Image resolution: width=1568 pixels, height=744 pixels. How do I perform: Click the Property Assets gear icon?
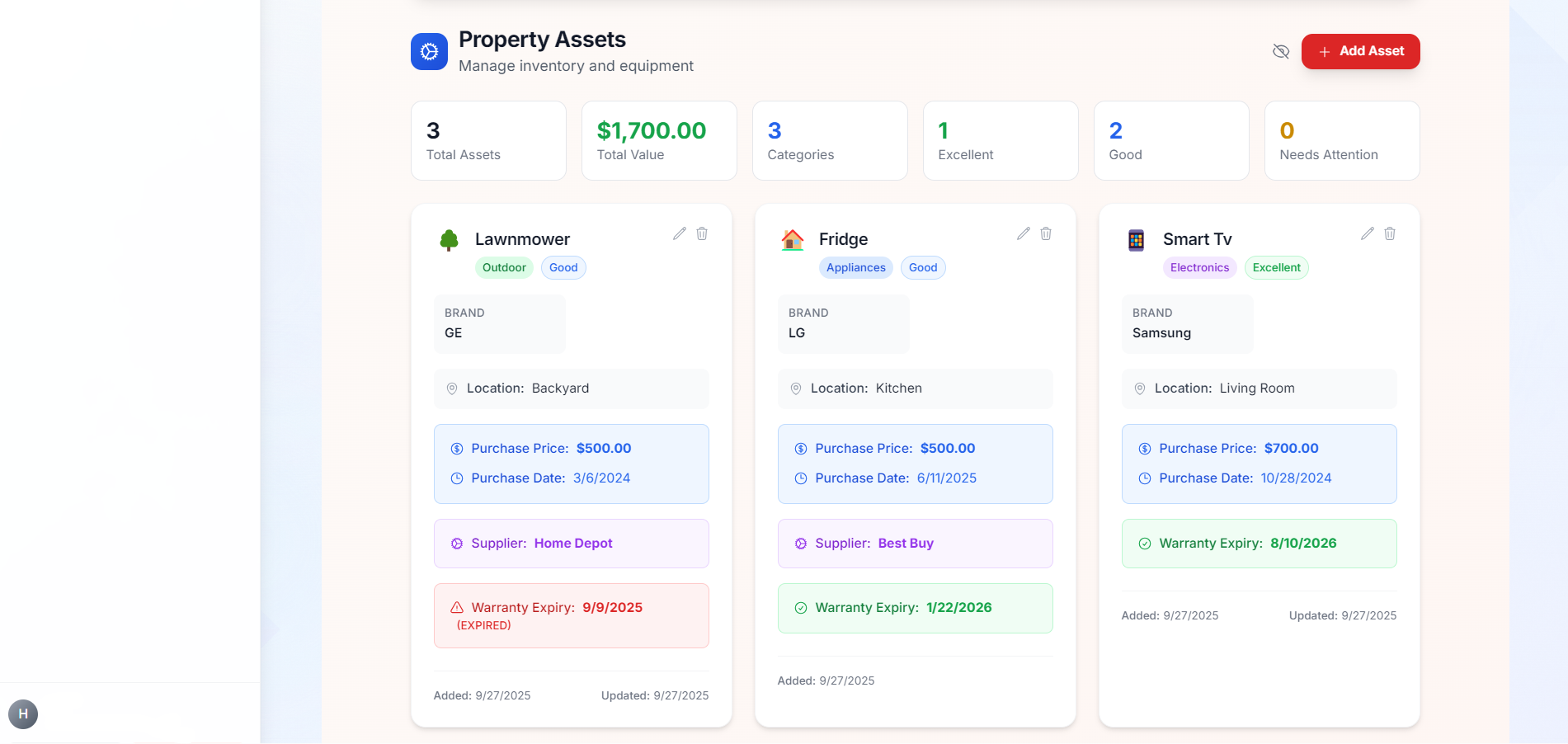[x=429, y=51]
